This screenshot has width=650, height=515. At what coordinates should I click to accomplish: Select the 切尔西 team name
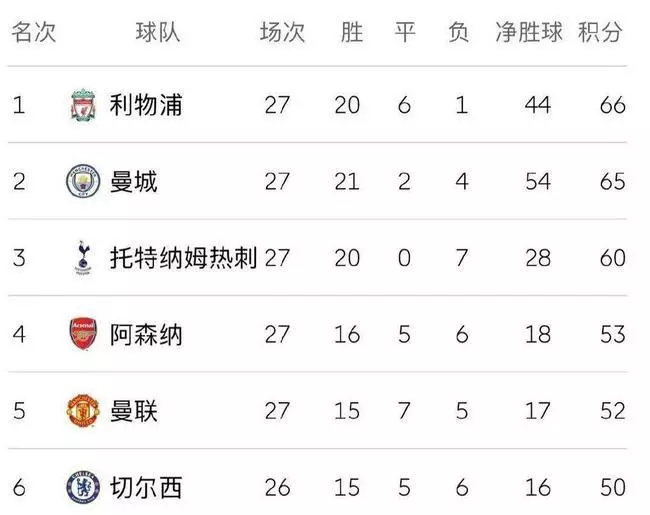[146, 487]
